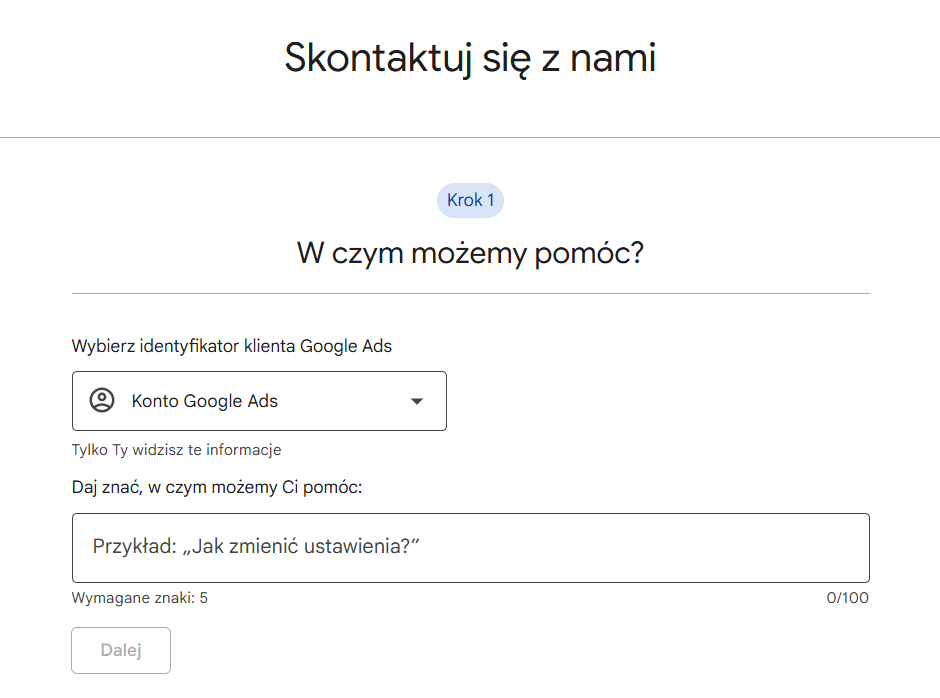Click the 'W czym możemy pomóc?' heading
The width and height of the screenshot is (940, 698).
471,253
